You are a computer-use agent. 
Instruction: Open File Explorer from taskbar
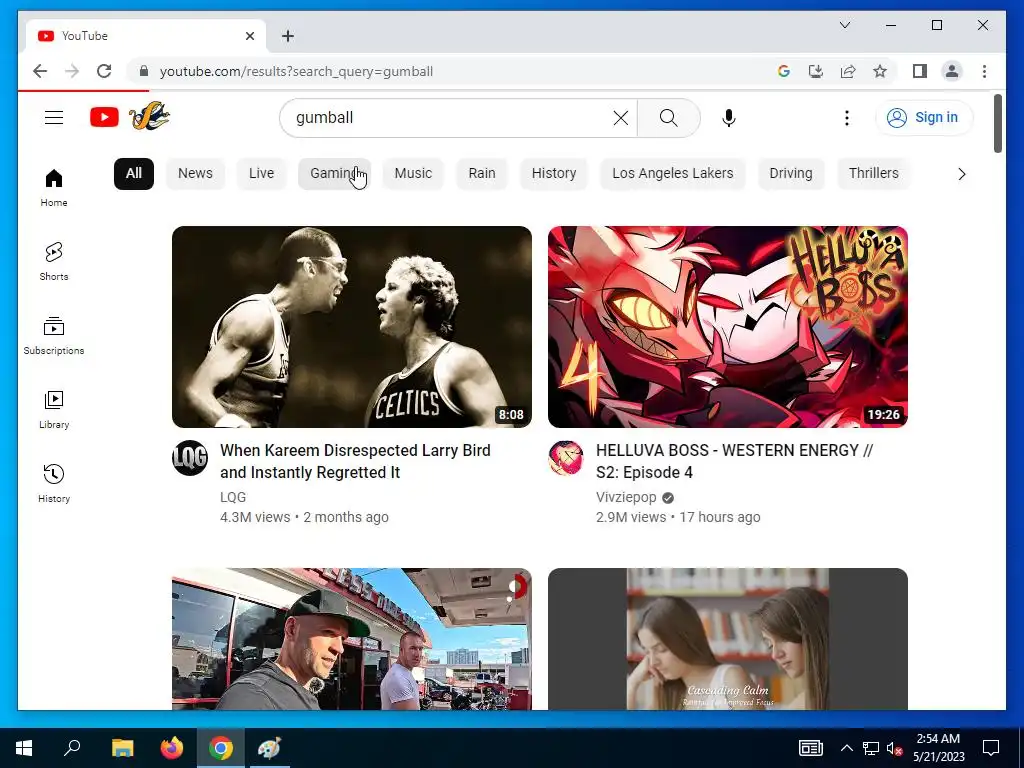(x=122, y=748)
